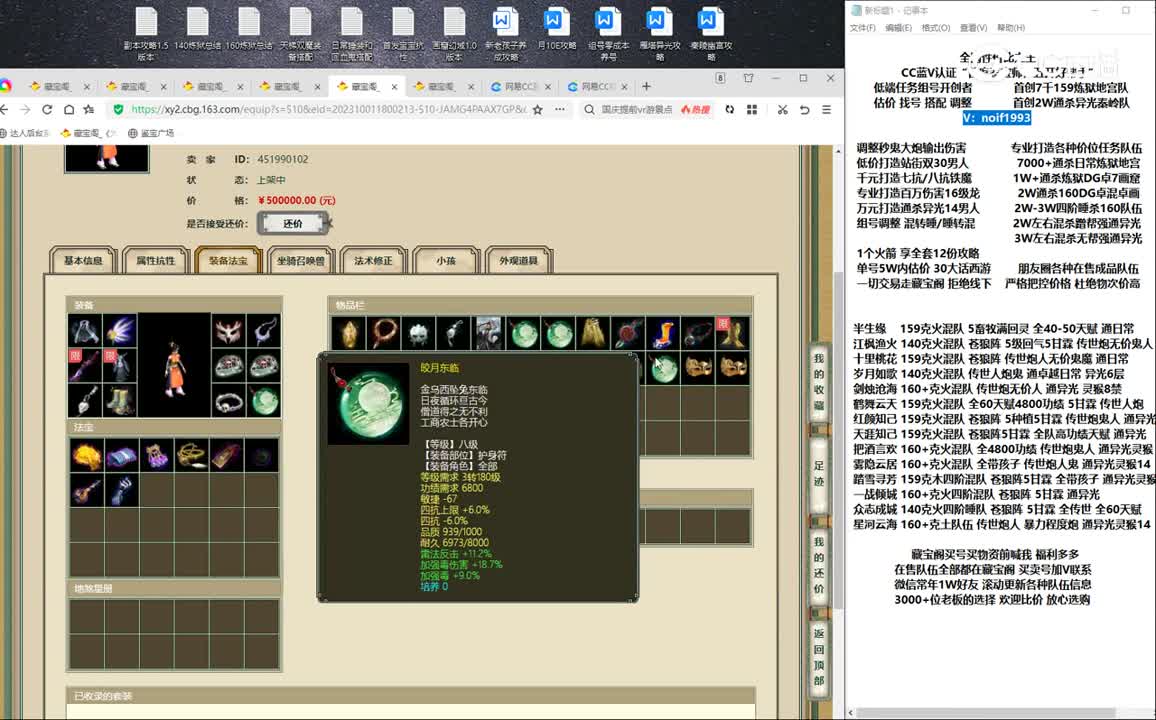Bookmark this page with the address bar star
The height and width of the screenshot is (720, 1156).
click(537, 109)
